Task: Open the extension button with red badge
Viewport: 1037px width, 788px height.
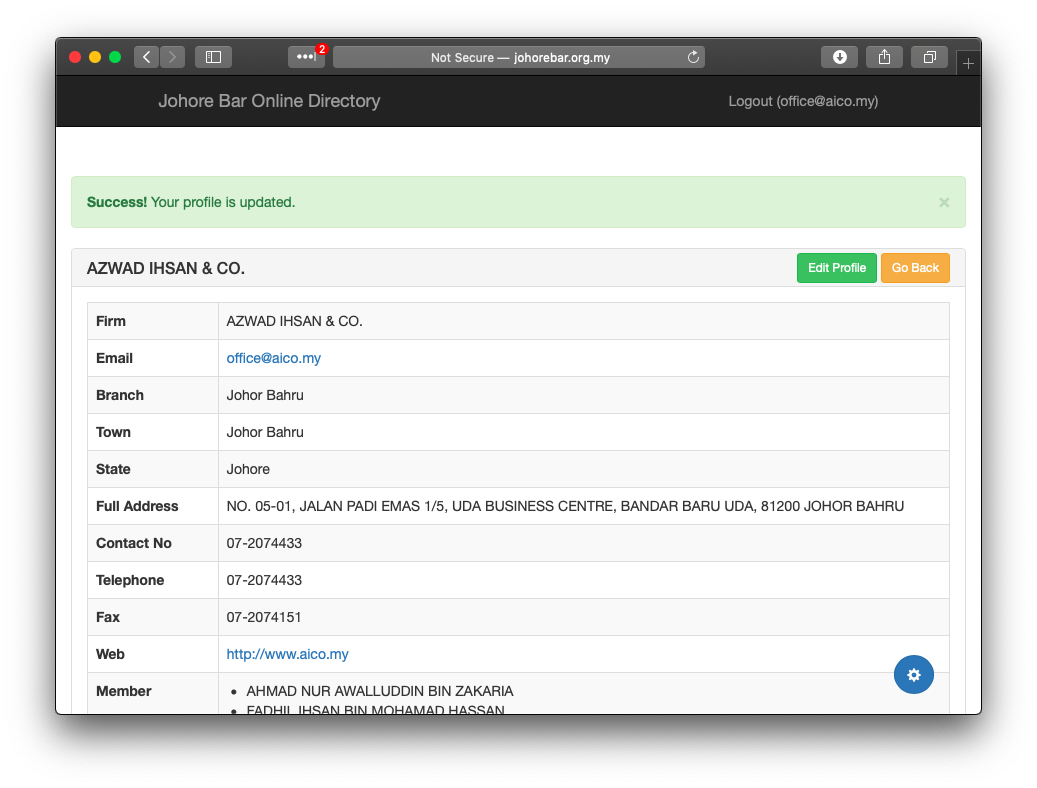Action: coord(306,57)
